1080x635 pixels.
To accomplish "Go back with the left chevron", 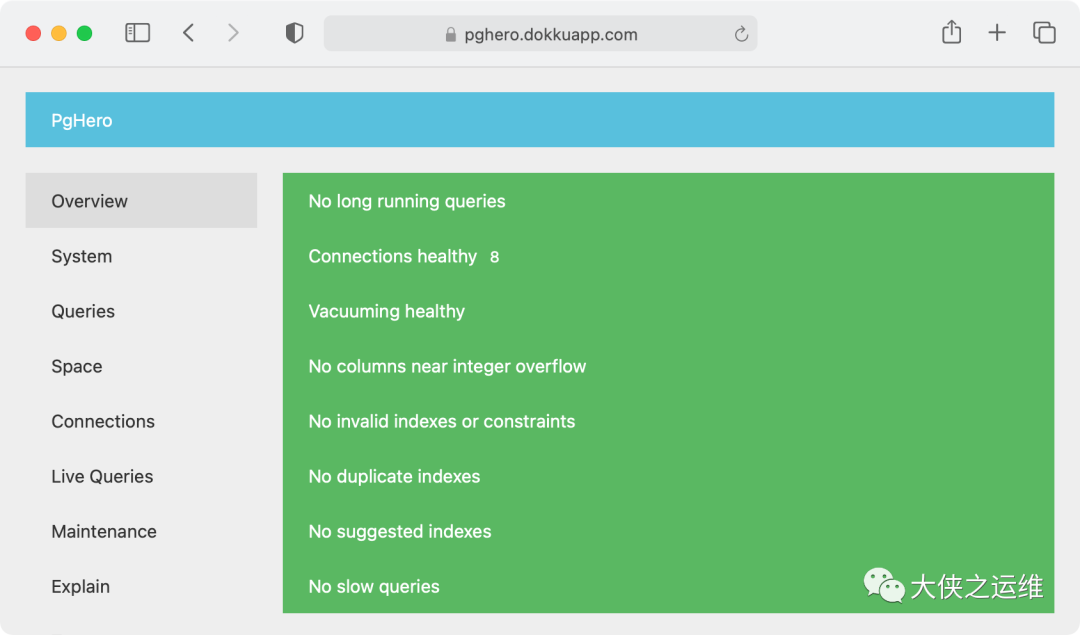I will (188, 32).
